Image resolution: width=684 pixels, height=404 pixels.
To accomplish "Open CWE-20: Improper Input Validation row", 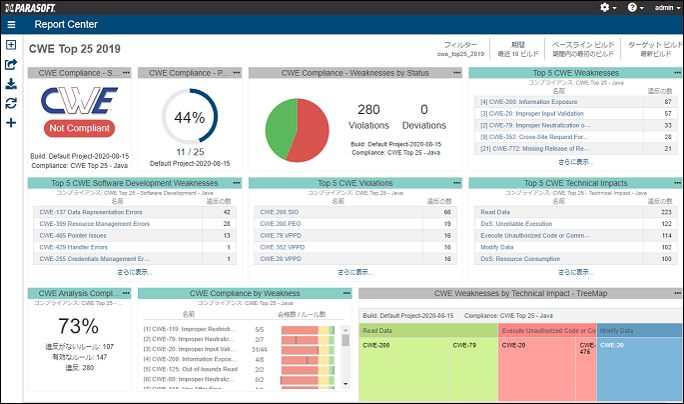I will (x=576, y=113).
